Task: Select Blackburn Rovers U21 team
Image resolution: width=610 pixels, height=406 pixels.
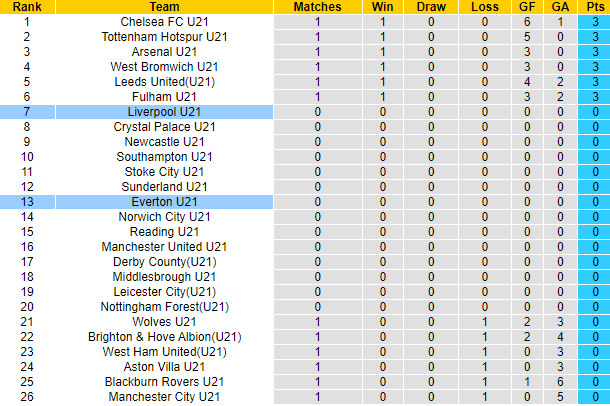Action: [x=164, y=382]
